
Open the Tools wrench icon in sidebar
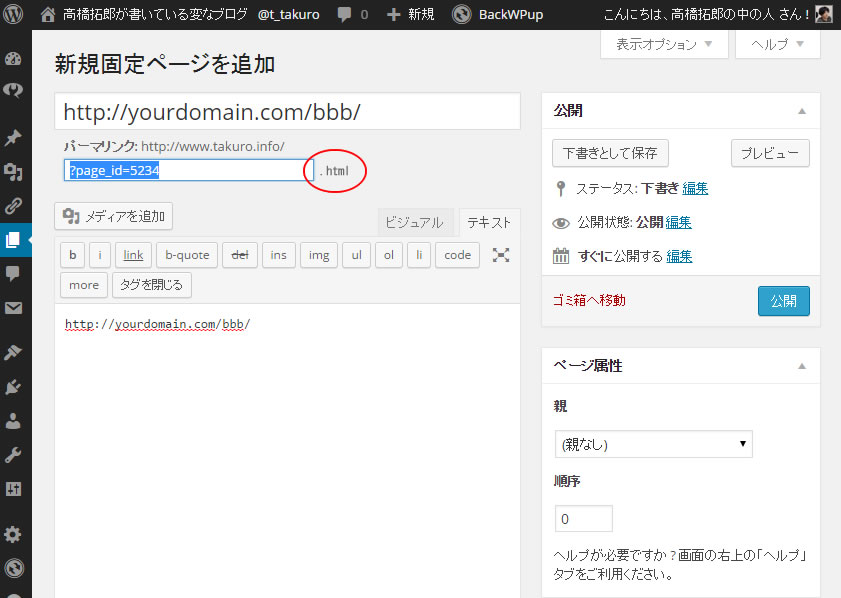pyautogui.click(x=13, y=455)
